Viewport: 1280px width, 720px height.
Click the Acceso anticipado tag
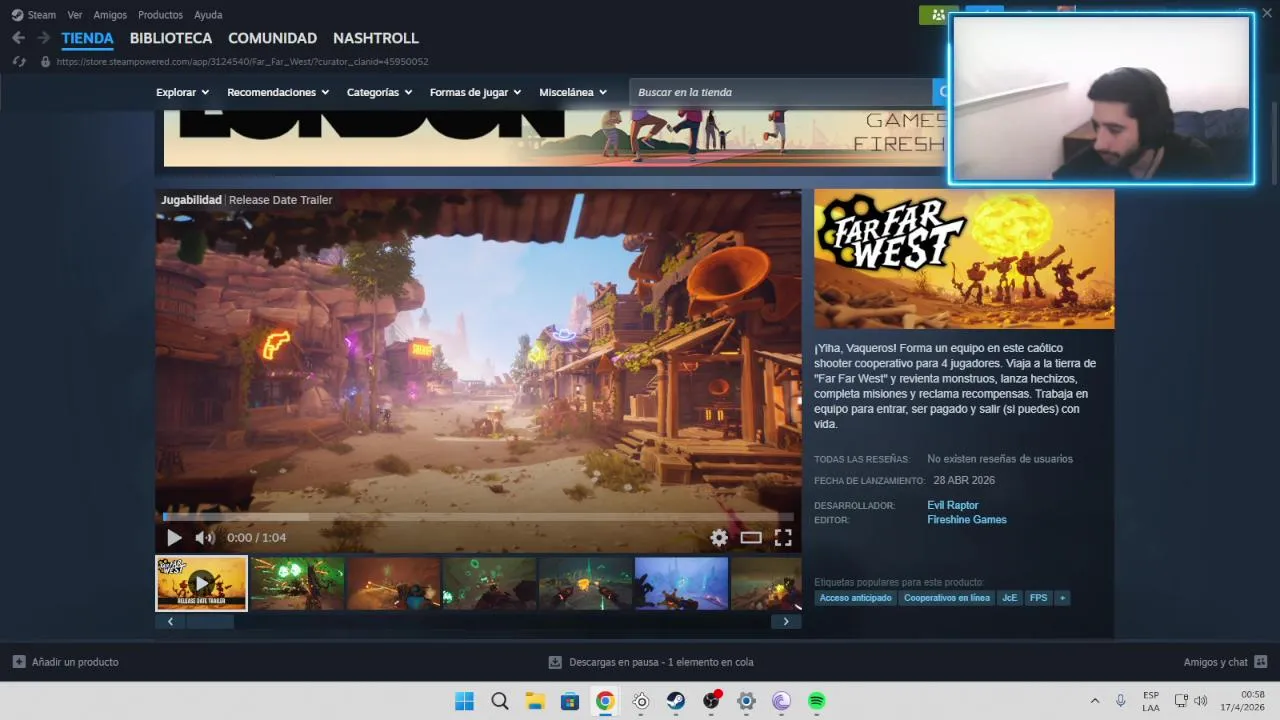click(x=855, y=598)
